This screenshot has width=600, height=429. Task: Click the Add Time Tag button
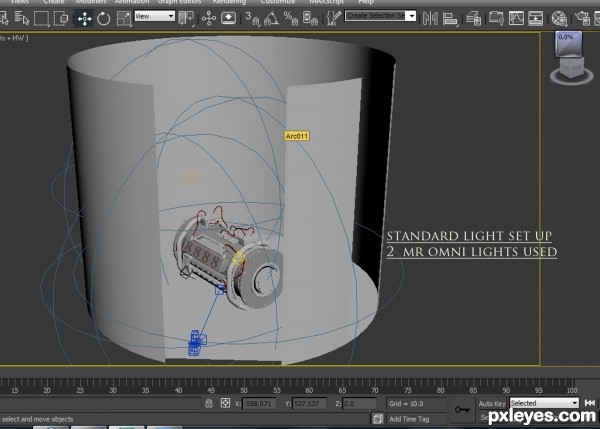tap(409, 419)
